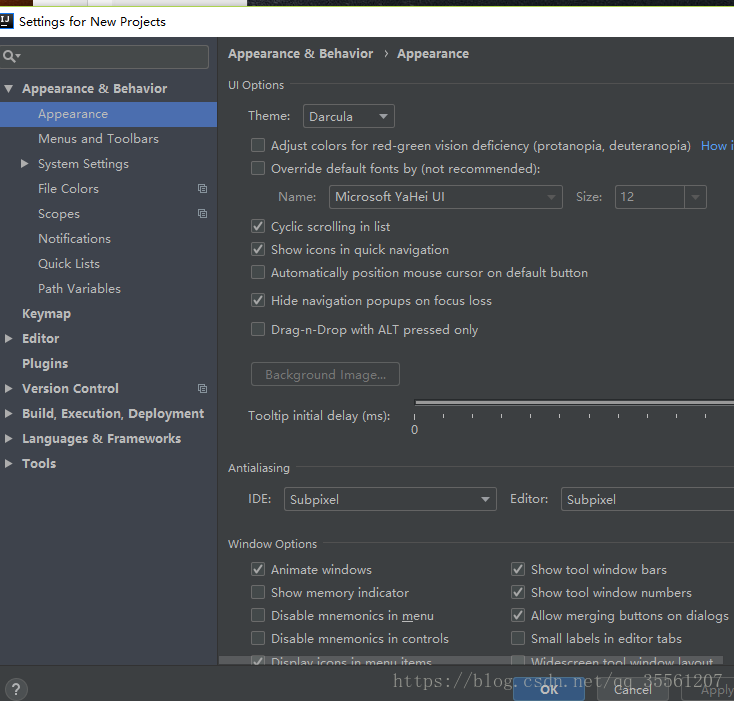Viewport: 734px width, 701px height.
Task: Confirm settings with OK button
Action: 549,690
